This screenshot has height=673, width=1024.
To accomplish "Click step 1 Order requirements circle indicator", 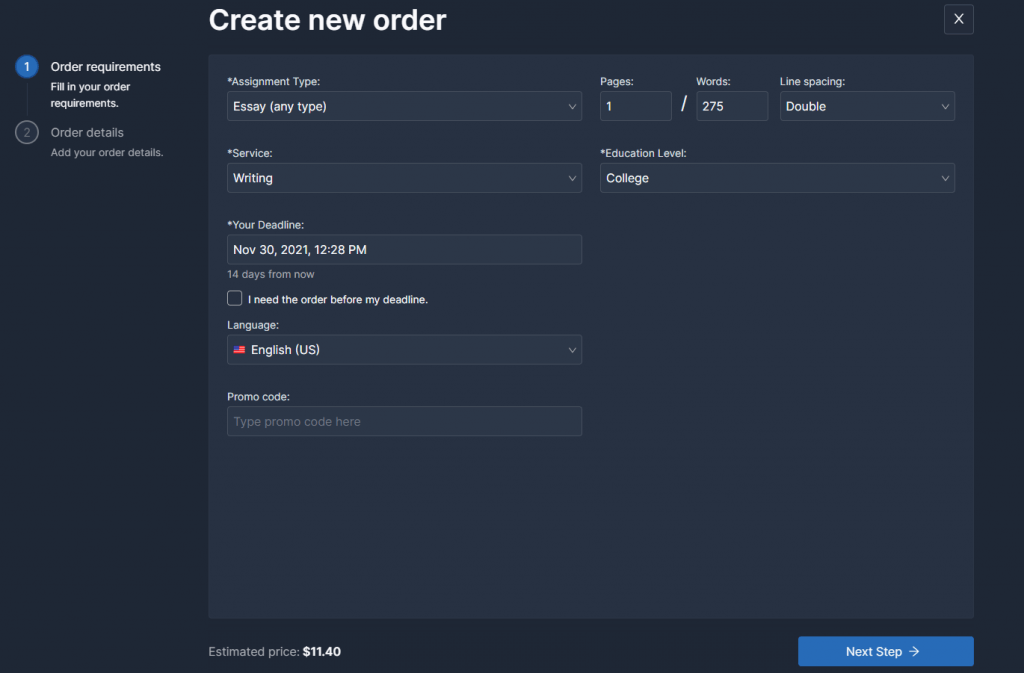I will 26,66.
